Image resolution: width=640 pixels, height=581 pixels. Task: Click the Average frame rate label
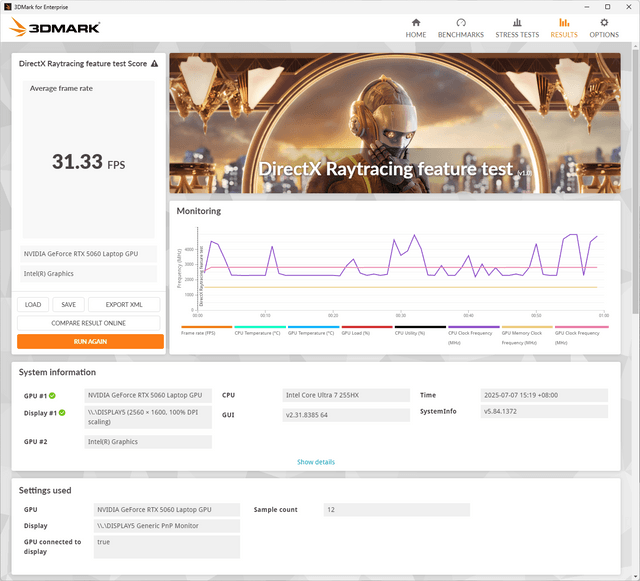[x=61, y=88]
